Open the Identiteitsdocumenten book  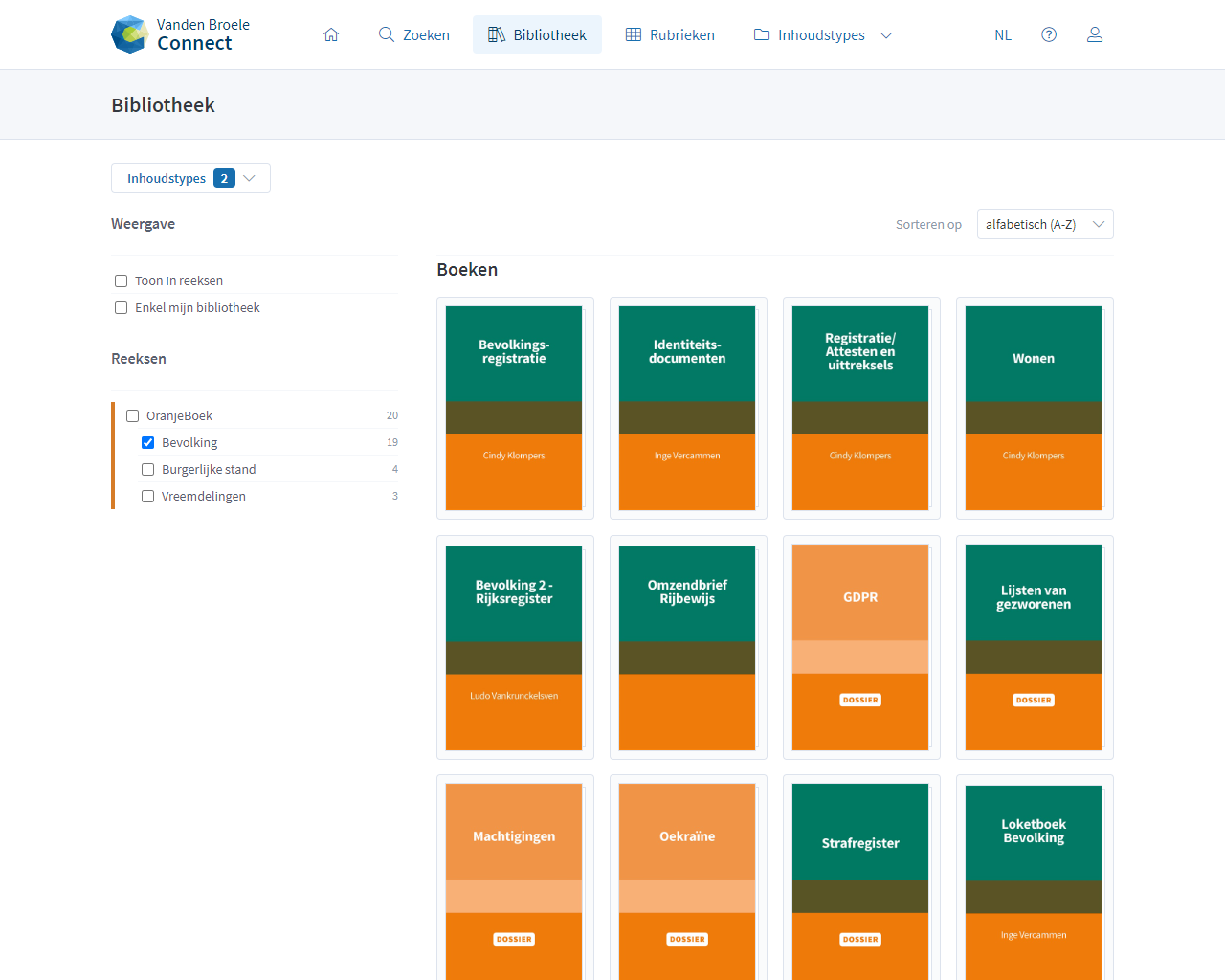pos(688,408)
